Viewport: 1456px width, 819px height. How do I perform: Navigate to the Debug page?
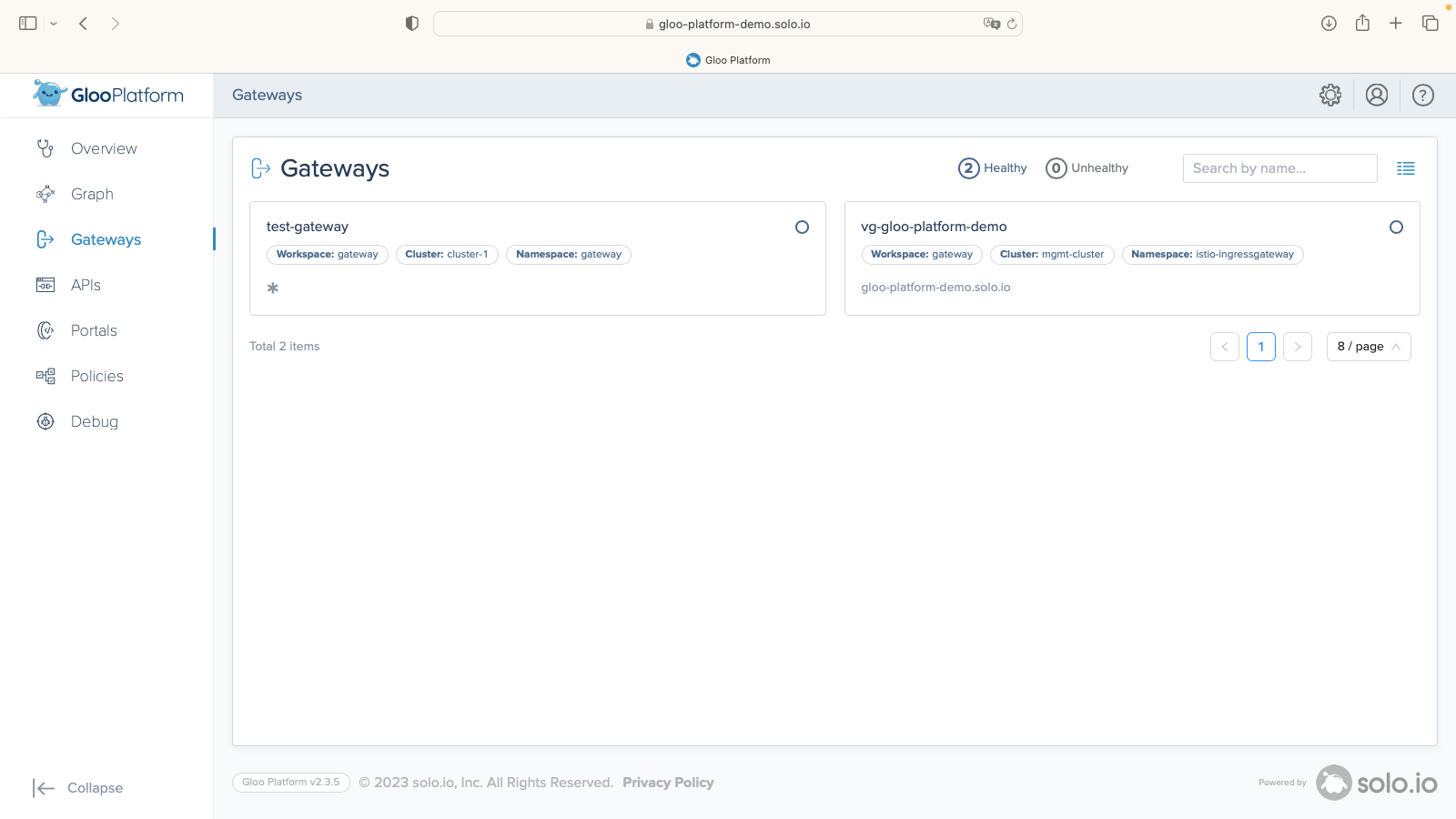click(x=94, y=421)
